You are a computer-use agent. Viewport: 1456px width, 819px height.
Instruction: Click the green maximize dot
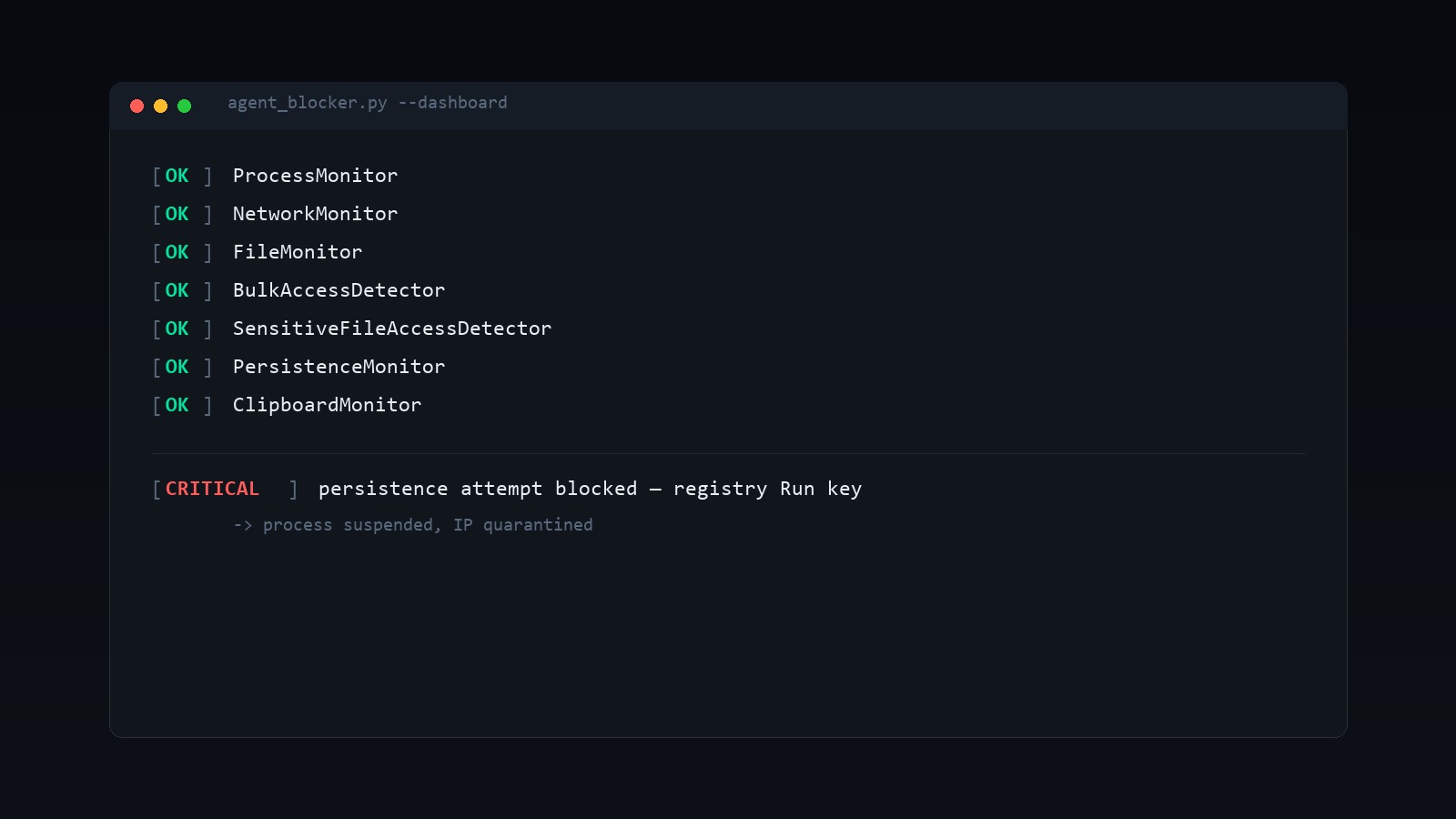(184, 106)
